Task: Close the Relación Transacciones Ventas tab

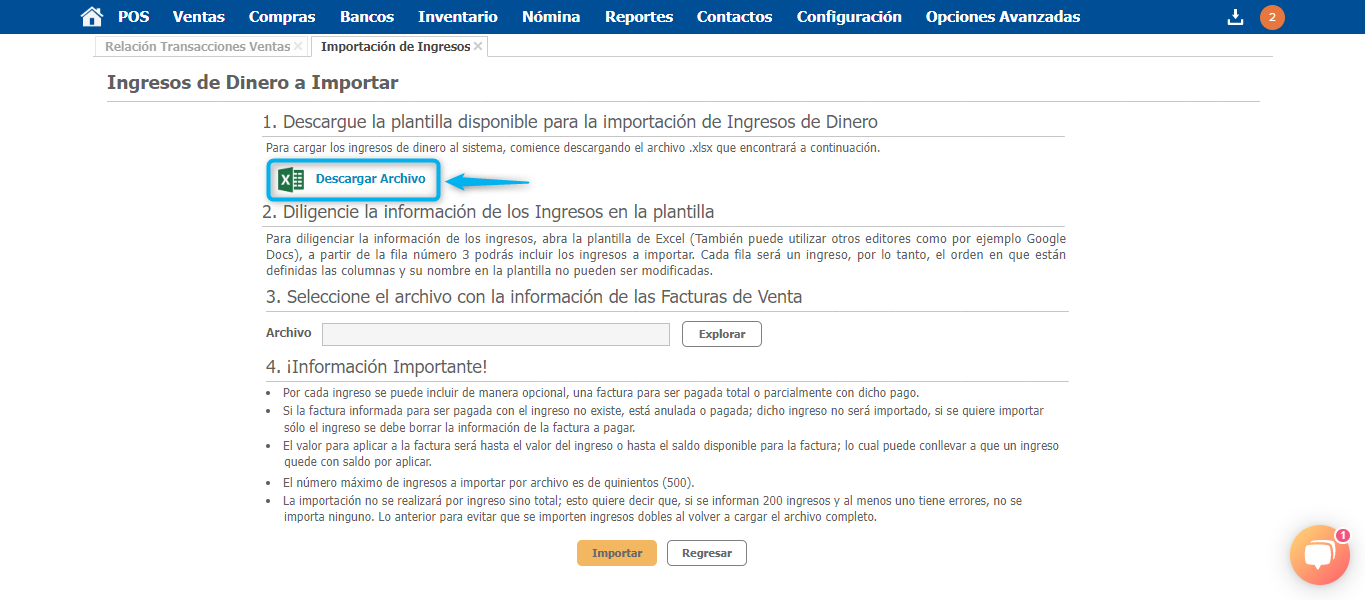Action: (298, 47)
